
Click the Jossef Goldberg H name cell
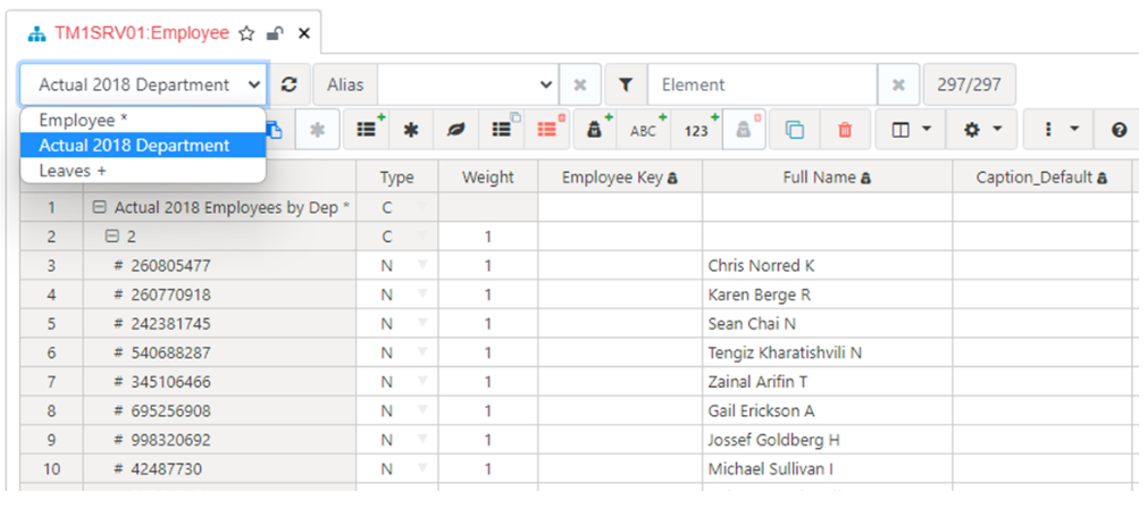pos(827,440)
